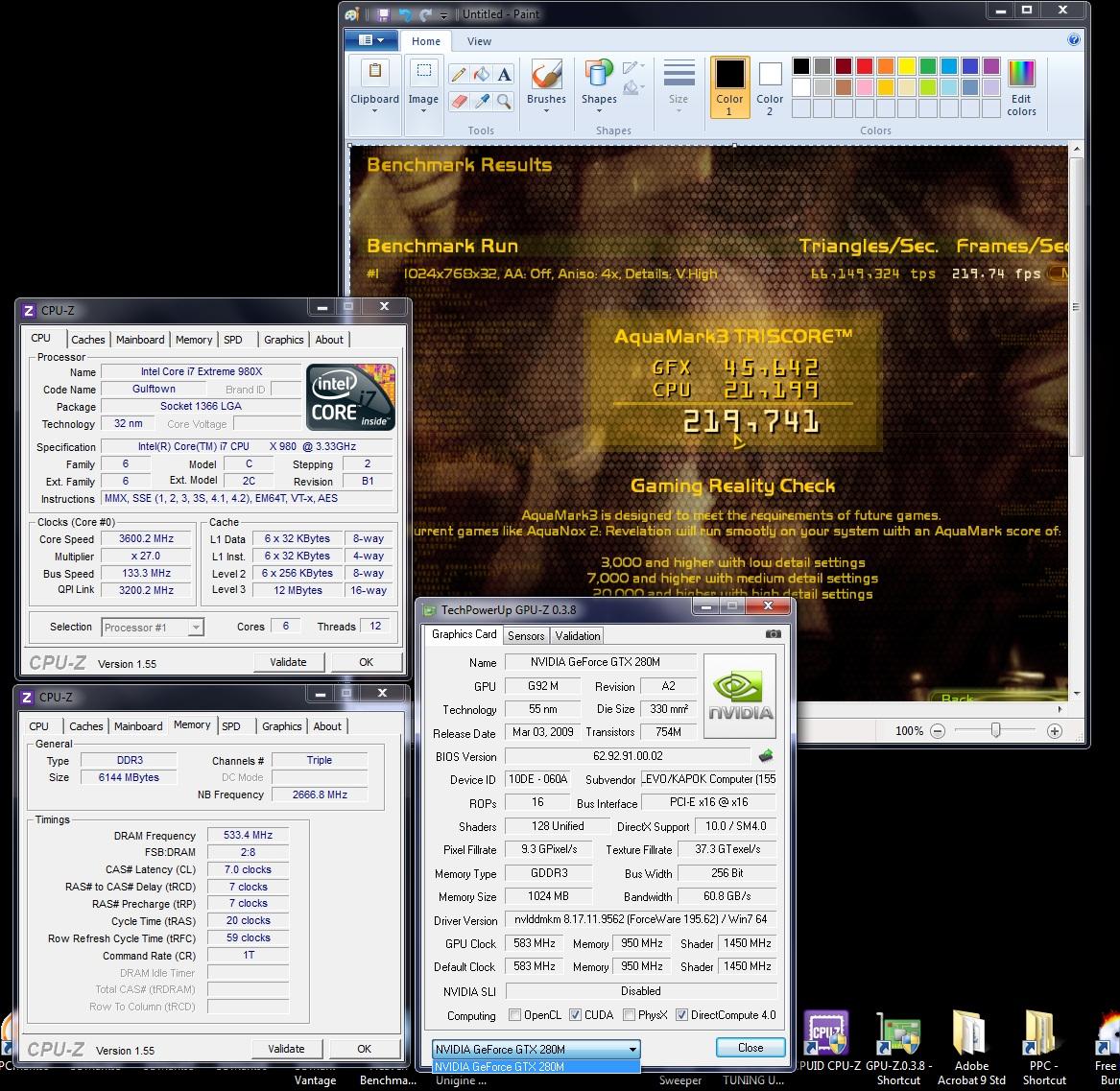Click zoom out minus button in Paint
The height and width of the screenshot is (1091, 1120).
point(938,731)
